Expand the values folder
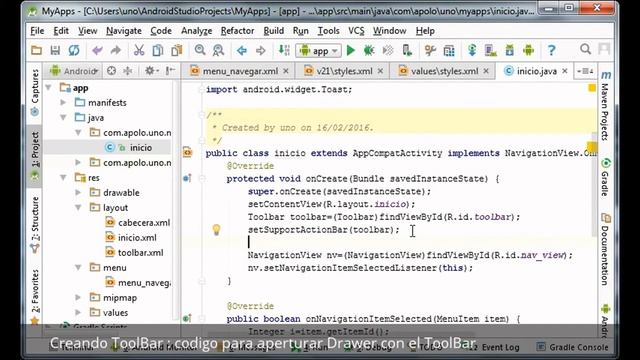The image size is (640, 360). tap(78, 313)
